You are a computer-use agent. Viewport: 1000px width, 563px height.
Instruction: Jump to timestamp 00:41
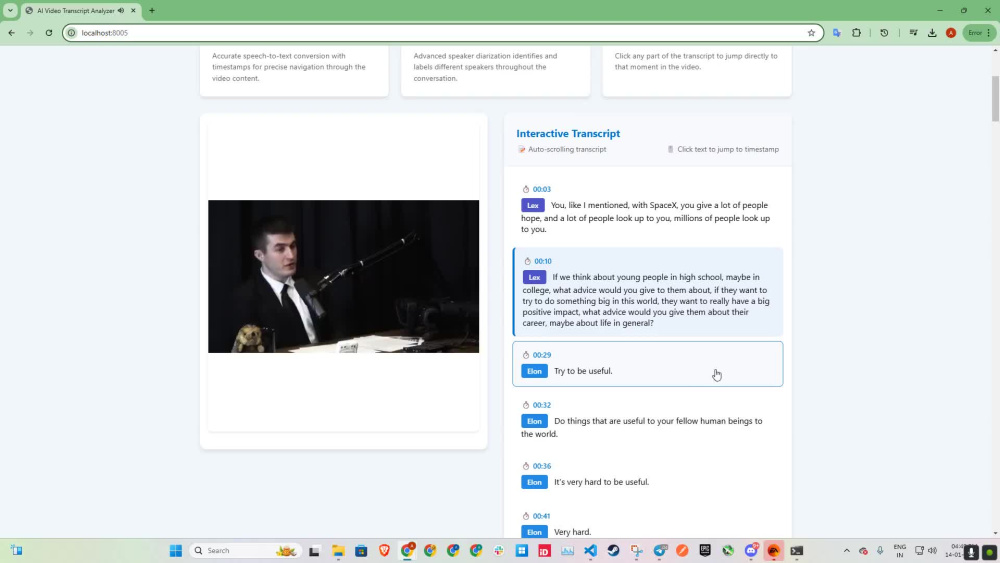pos(541,516)
